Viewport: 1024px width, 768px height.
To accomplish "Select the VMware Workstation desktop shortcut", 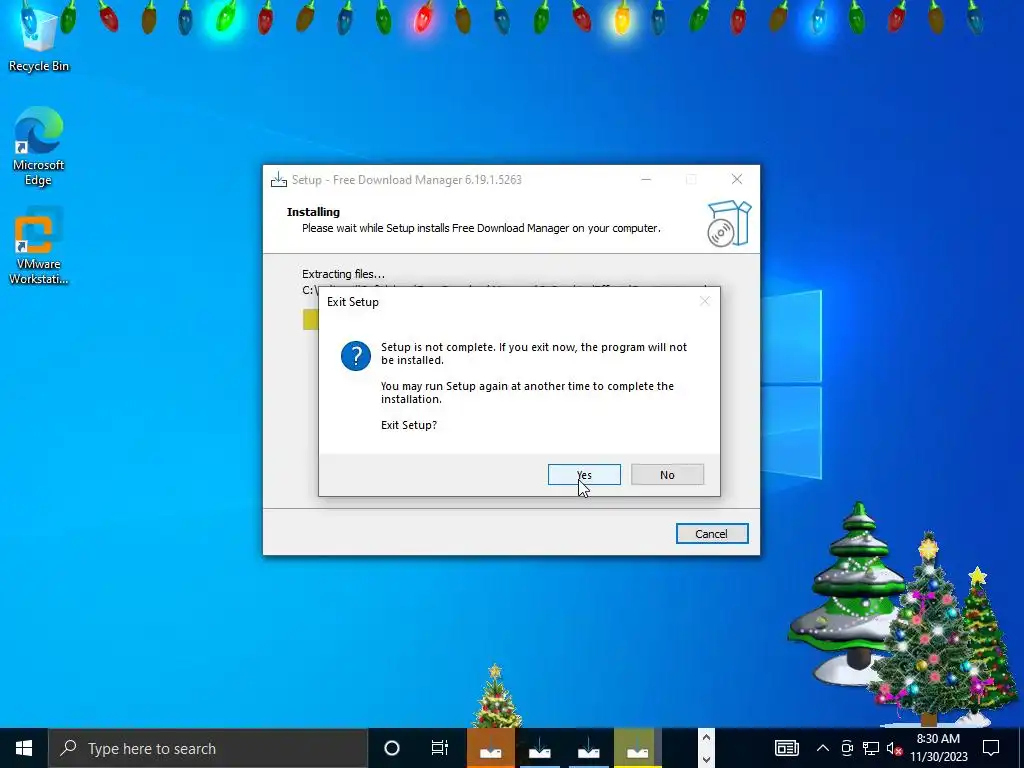I will click(x=39, y=246).
